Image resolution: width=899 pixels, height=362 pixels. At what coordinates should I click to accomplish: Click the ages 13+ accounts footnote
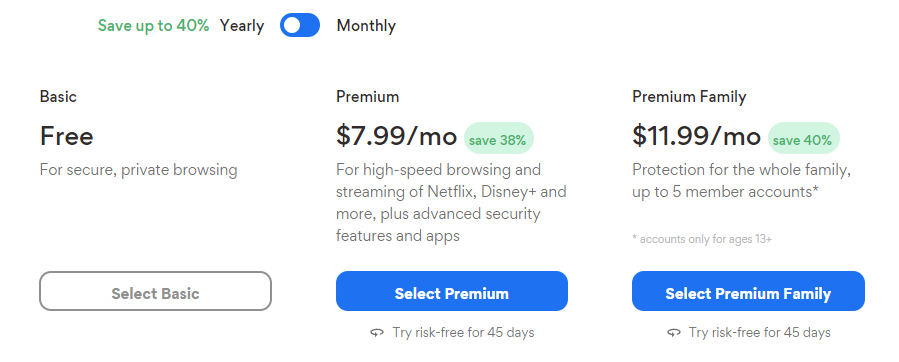[702, 239]
